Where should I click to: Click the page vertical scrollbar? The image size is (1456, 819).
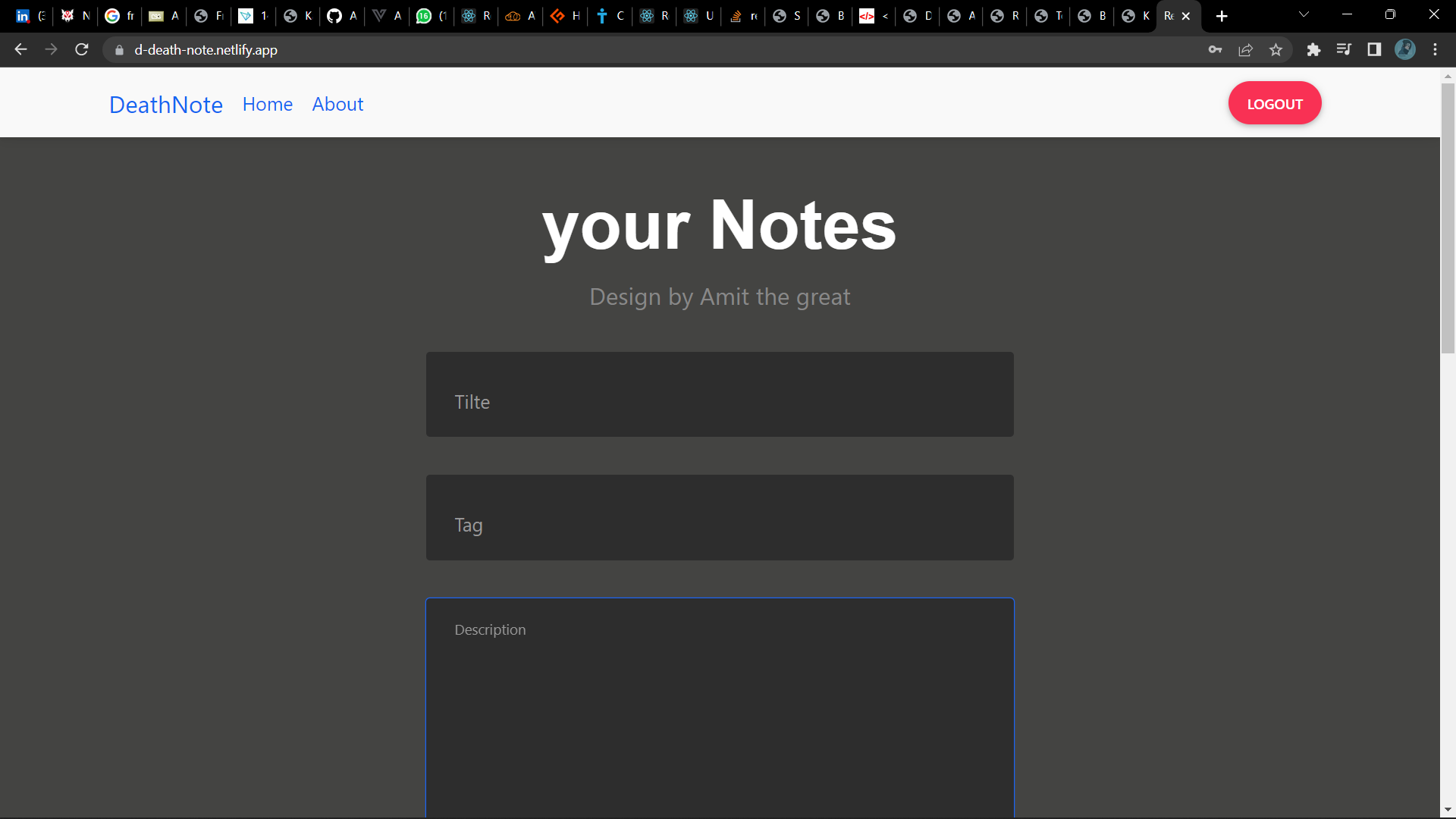(x=1448, y=220)
